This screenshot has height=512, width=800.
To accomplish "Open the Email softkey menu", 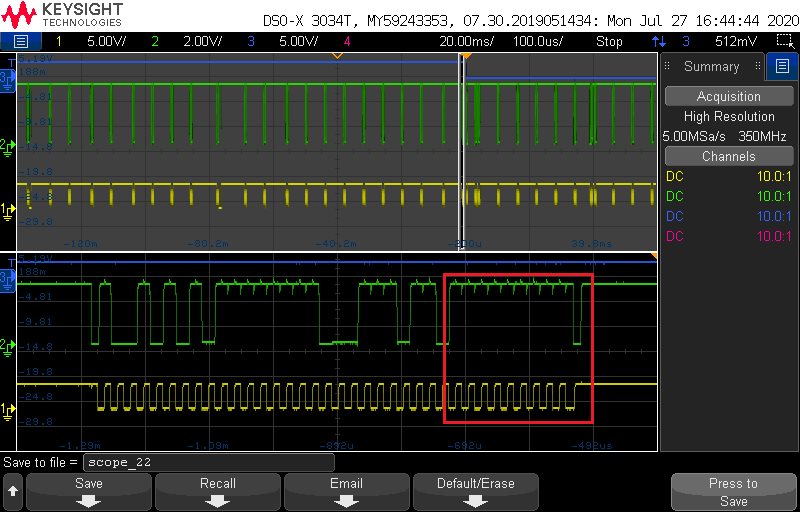I will 346,492.
